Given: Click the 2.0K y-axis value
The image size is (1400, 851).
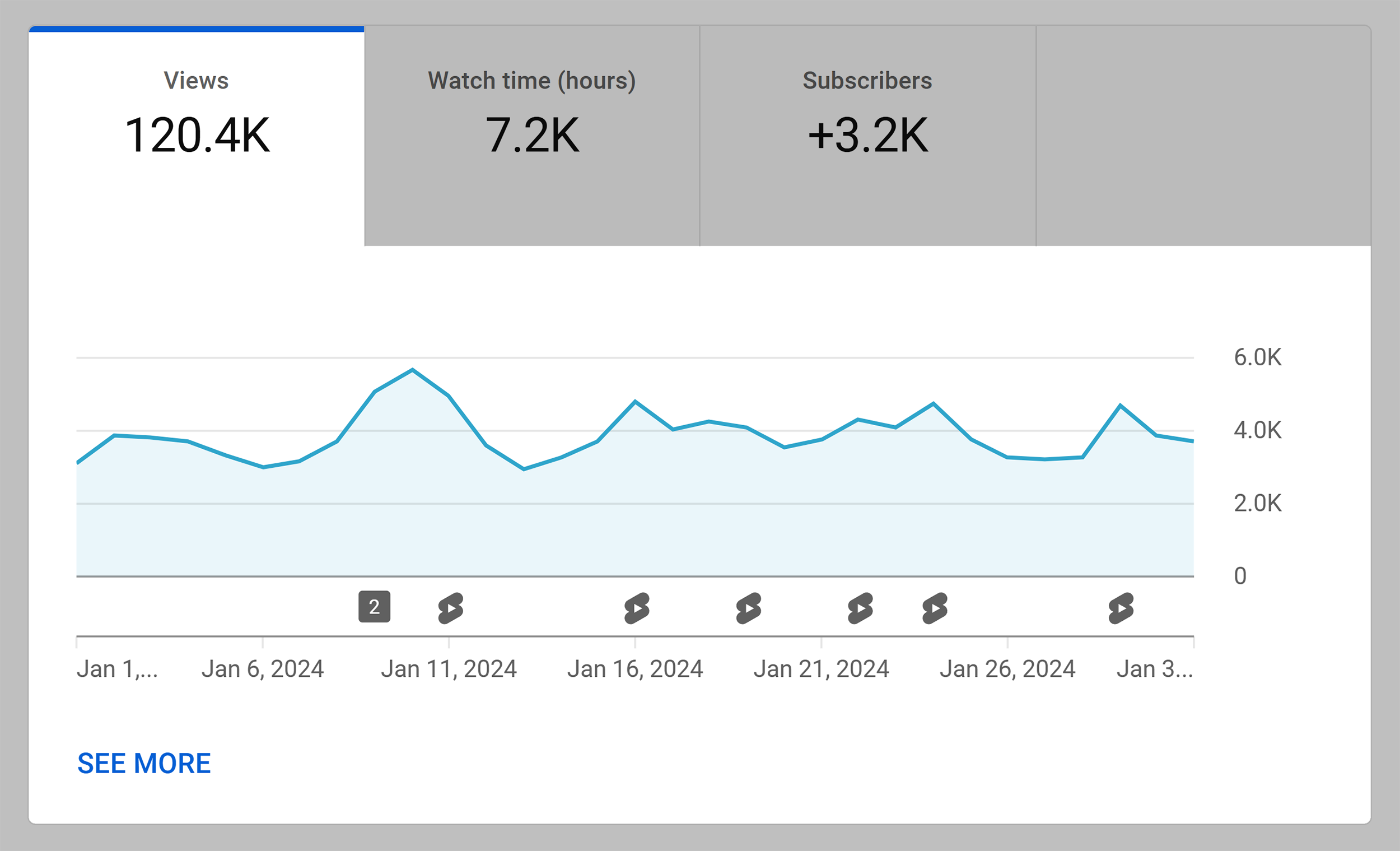Looking at the screenshot, I should 1257,503.
